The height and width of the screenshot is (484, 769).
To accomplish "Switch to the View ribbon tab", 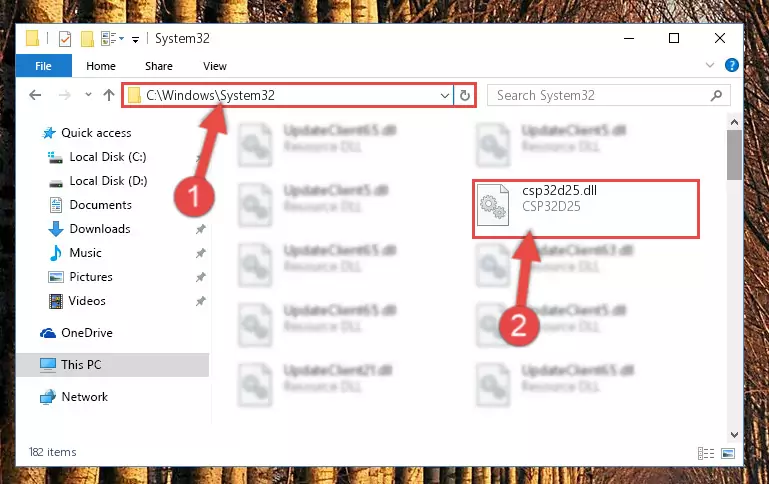I will (215, 66).
